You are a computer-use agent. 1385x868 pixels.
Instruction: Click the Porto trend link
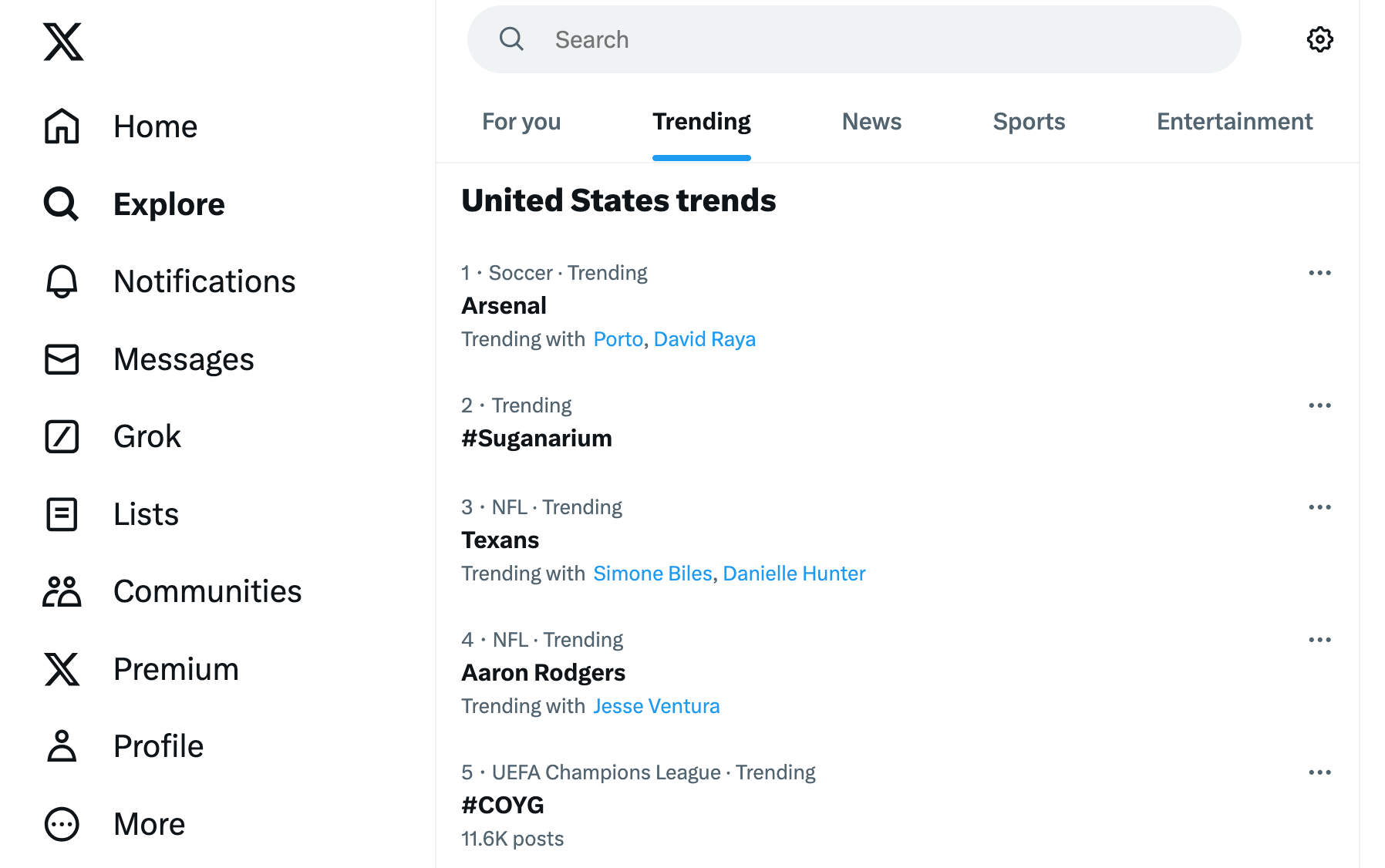tap(618, 338)
